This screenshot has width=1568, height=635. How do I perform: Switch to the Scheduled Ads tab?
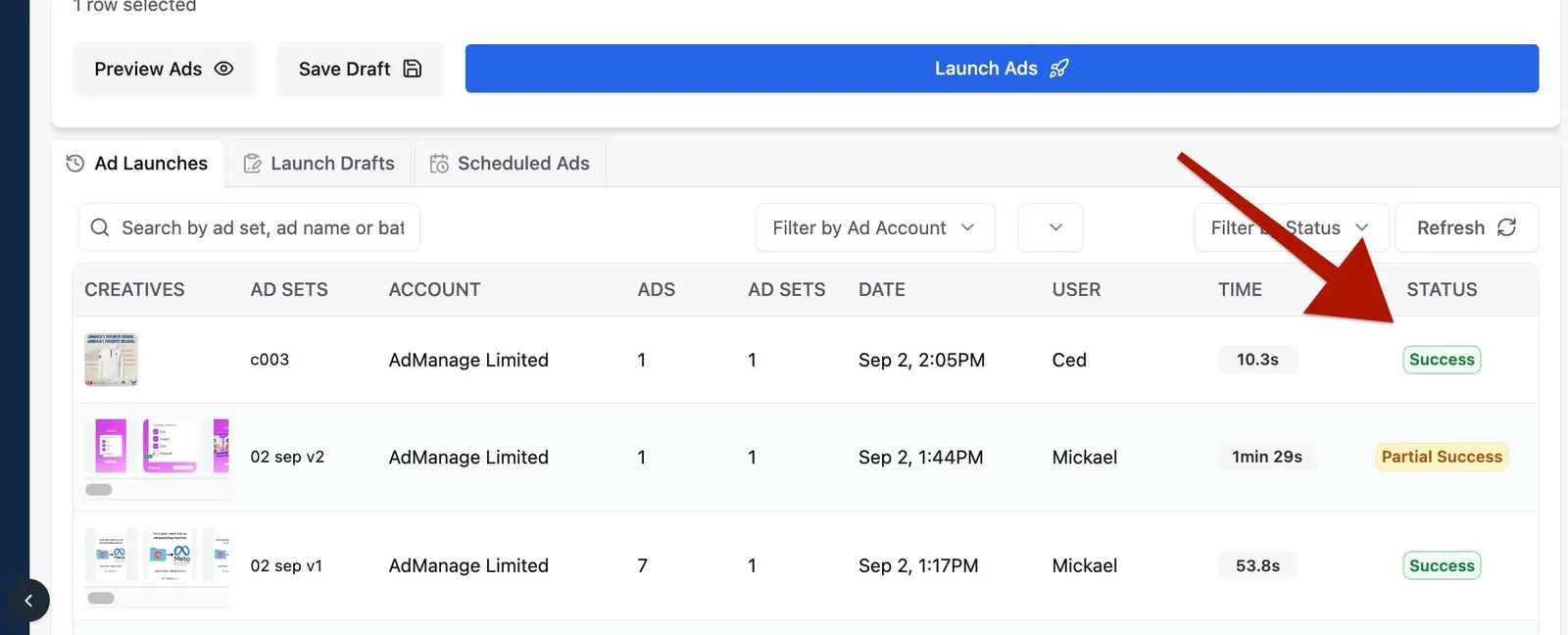(x=510, y=164)
